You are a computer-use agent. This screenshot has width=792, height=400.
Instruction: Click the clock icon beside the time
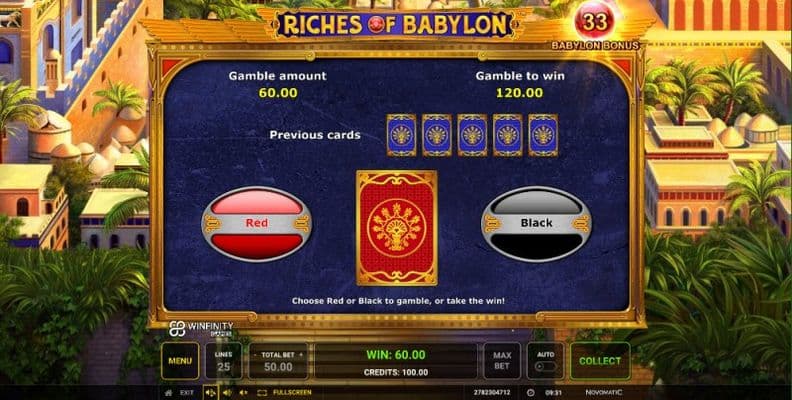(x=530, y=392)
